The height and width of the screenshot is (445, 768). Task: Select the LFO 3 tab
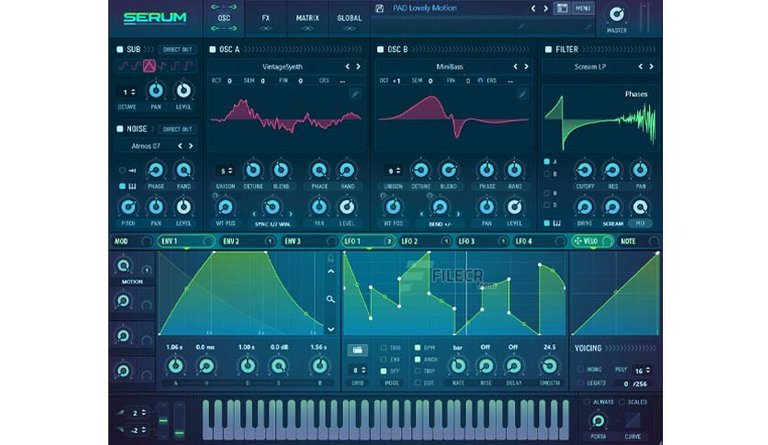tap(480, 241)
